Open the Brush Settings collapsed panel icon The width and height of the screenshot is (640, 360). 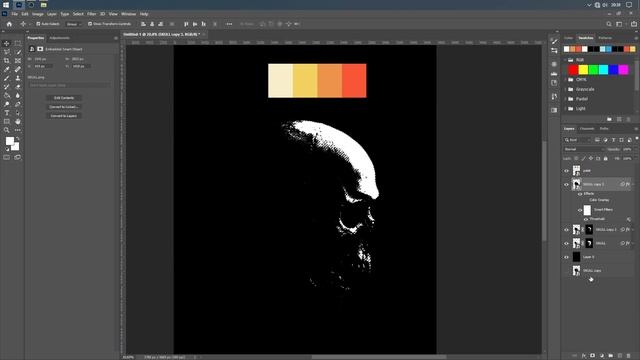coord(554,41)
